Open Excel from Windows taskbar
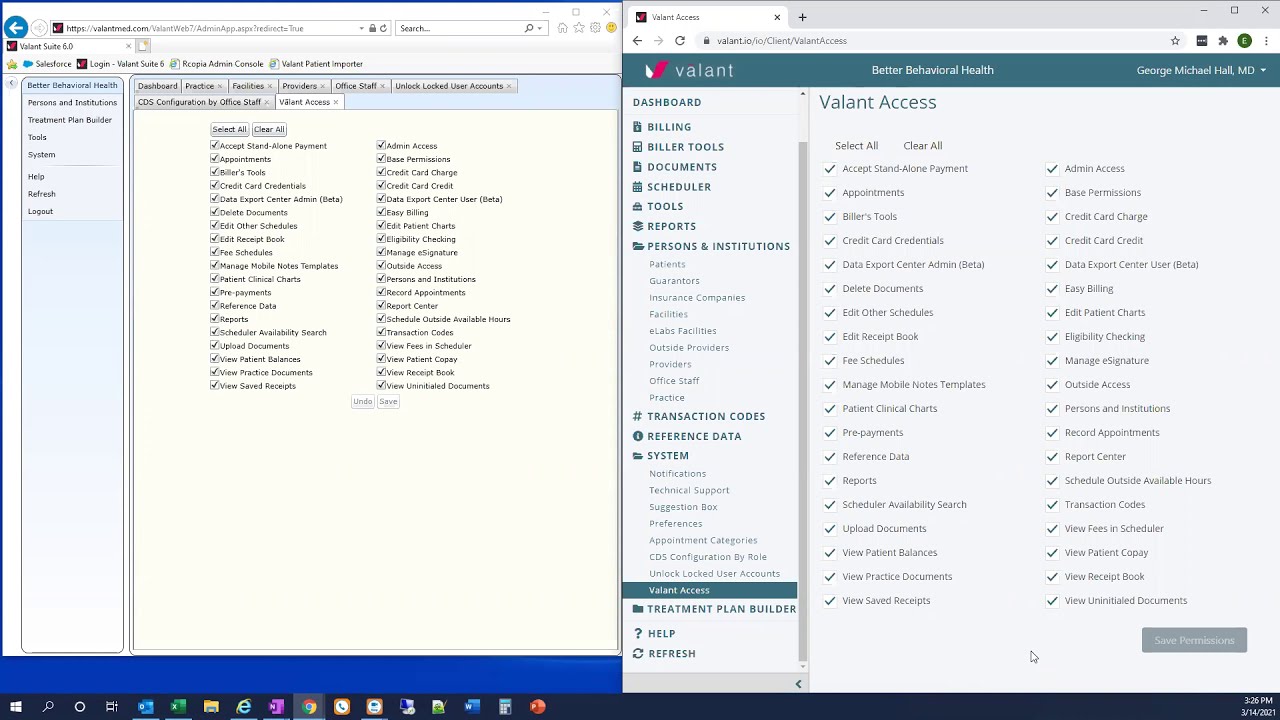Screen dimensions: 1280x720 tap(178, 707)
